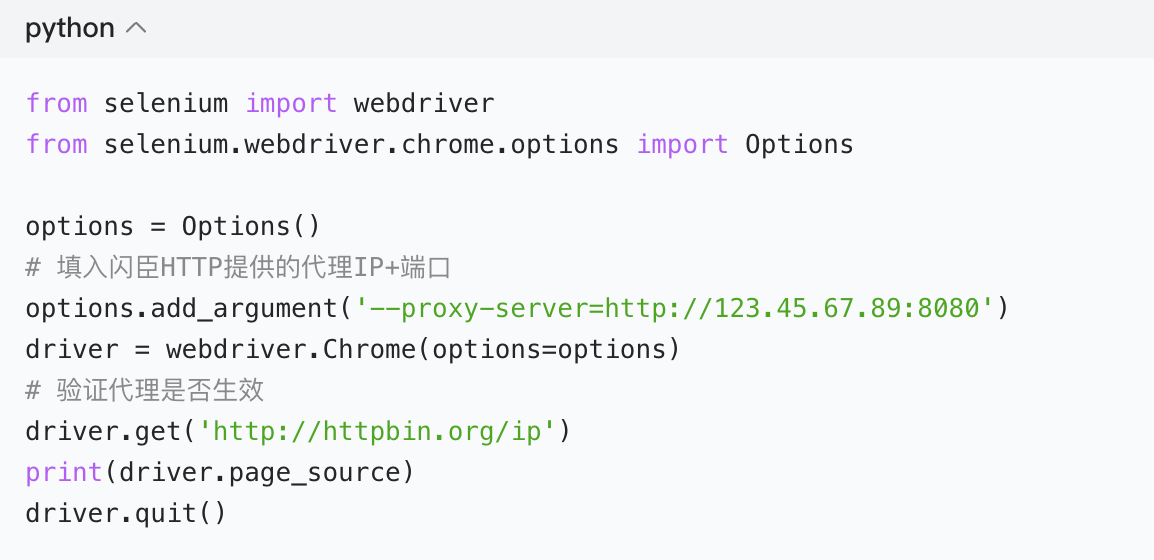The width and height of the screenshot is (1154, 560).
Task: Click 'Options' at end of second import line
Action: pyautogui.click(x=799, y=144)
